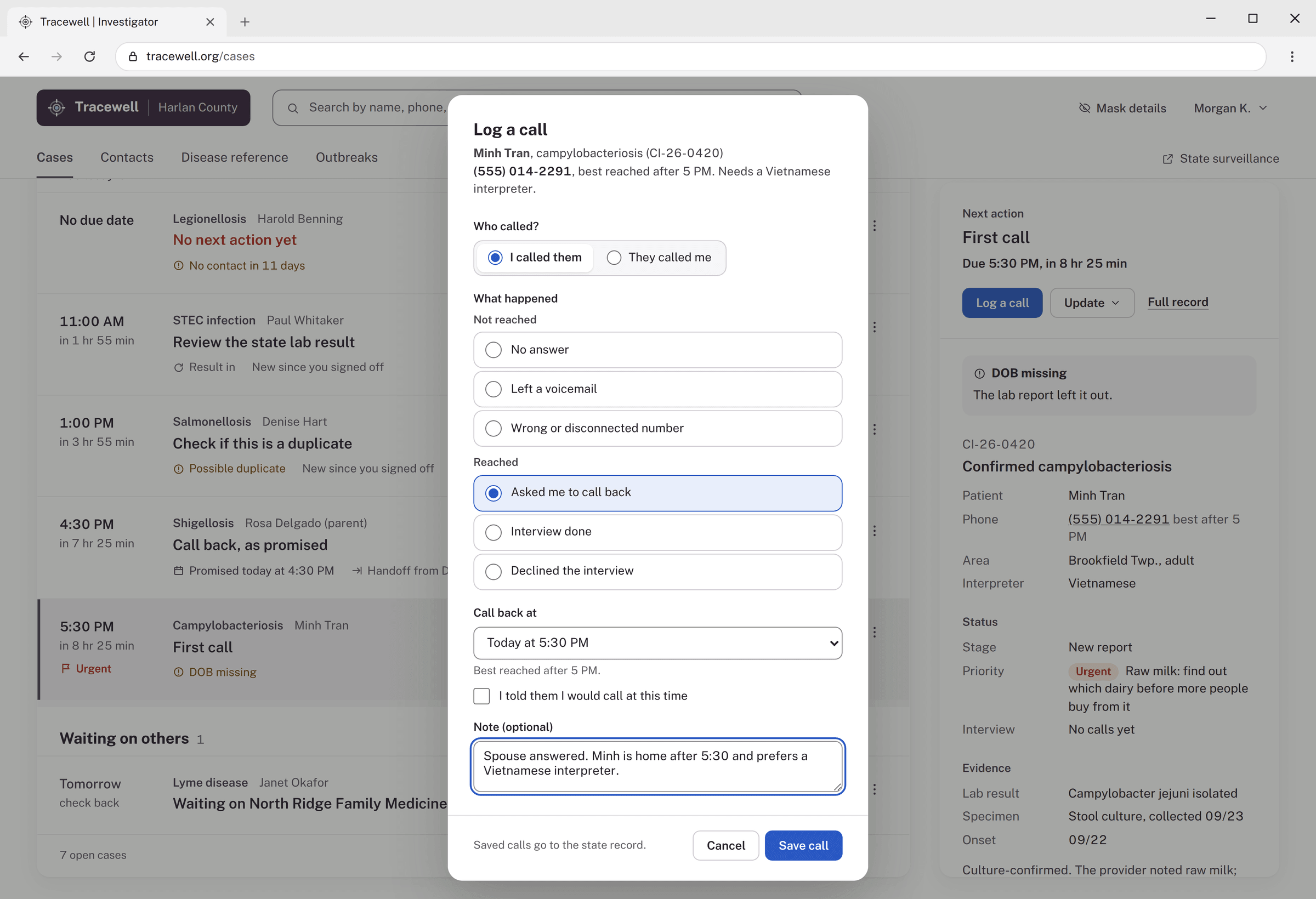The height and width of the screenshot is (899, 1316).
Task: Check 'I told them I would call at this time'
Action: (481, 696)
